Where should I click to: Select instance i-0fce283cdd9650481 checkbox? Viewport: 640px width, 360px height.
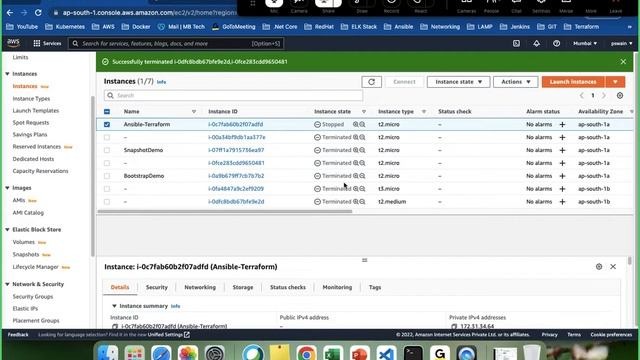(x=107, y=163)
